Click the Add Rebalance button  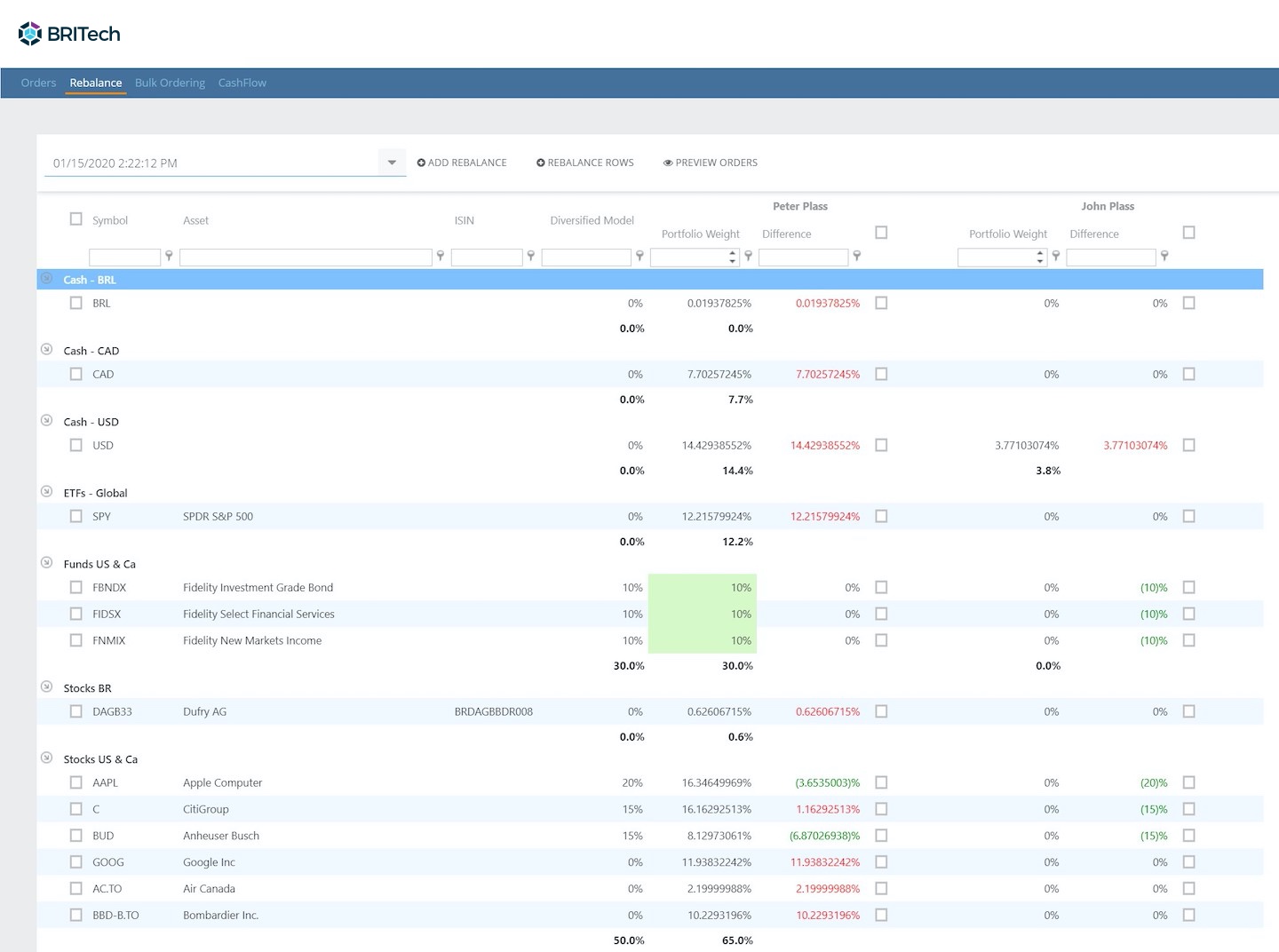tap(462, 163)
